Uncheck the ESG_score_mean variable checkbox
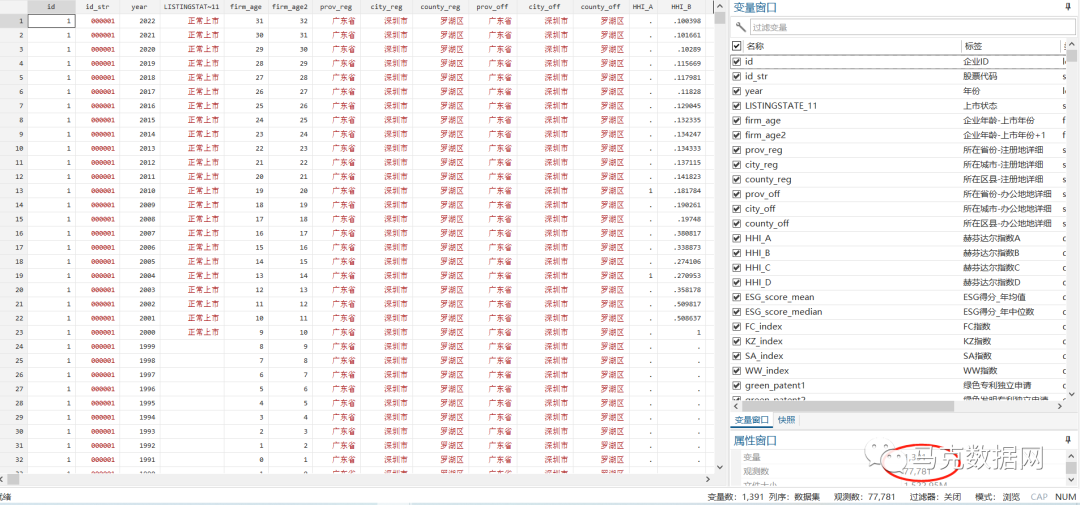 736,297
